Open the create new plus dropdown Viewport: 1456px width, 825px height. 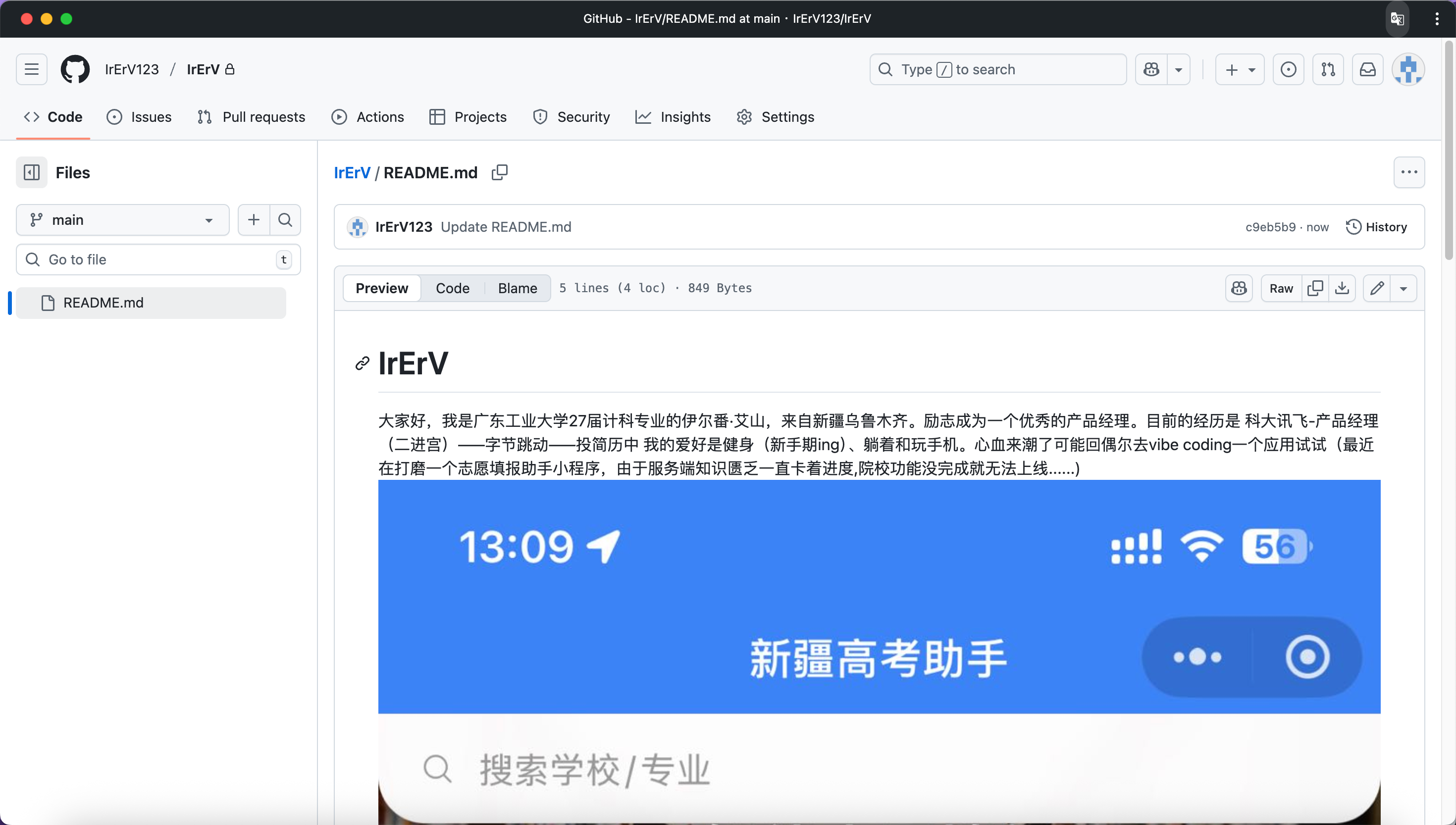click(x=1240, y=69)
